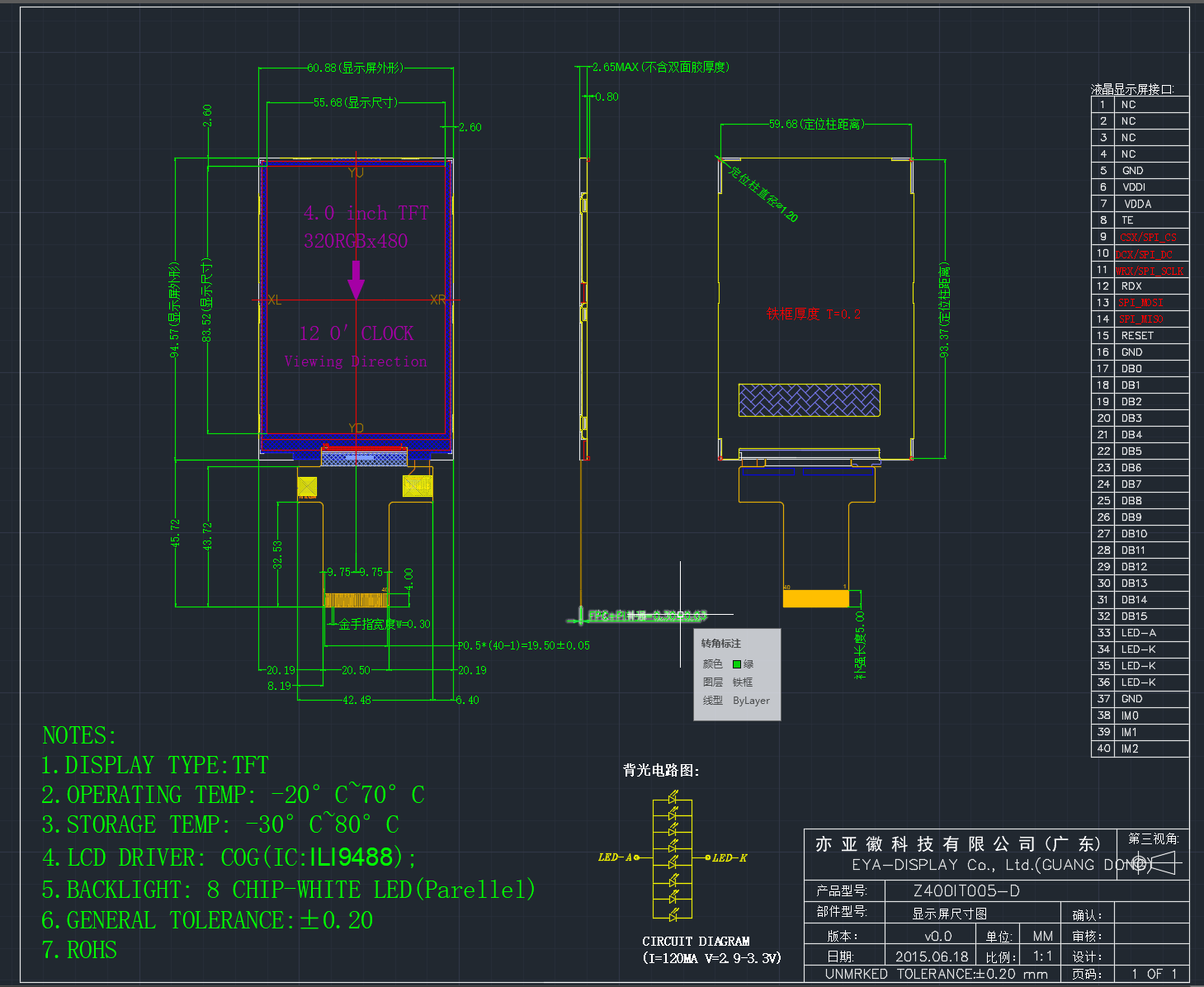Click the date "2015.06.18" in title block
This screenshot has width=1204, height=987.
click(x=932, y=956)
